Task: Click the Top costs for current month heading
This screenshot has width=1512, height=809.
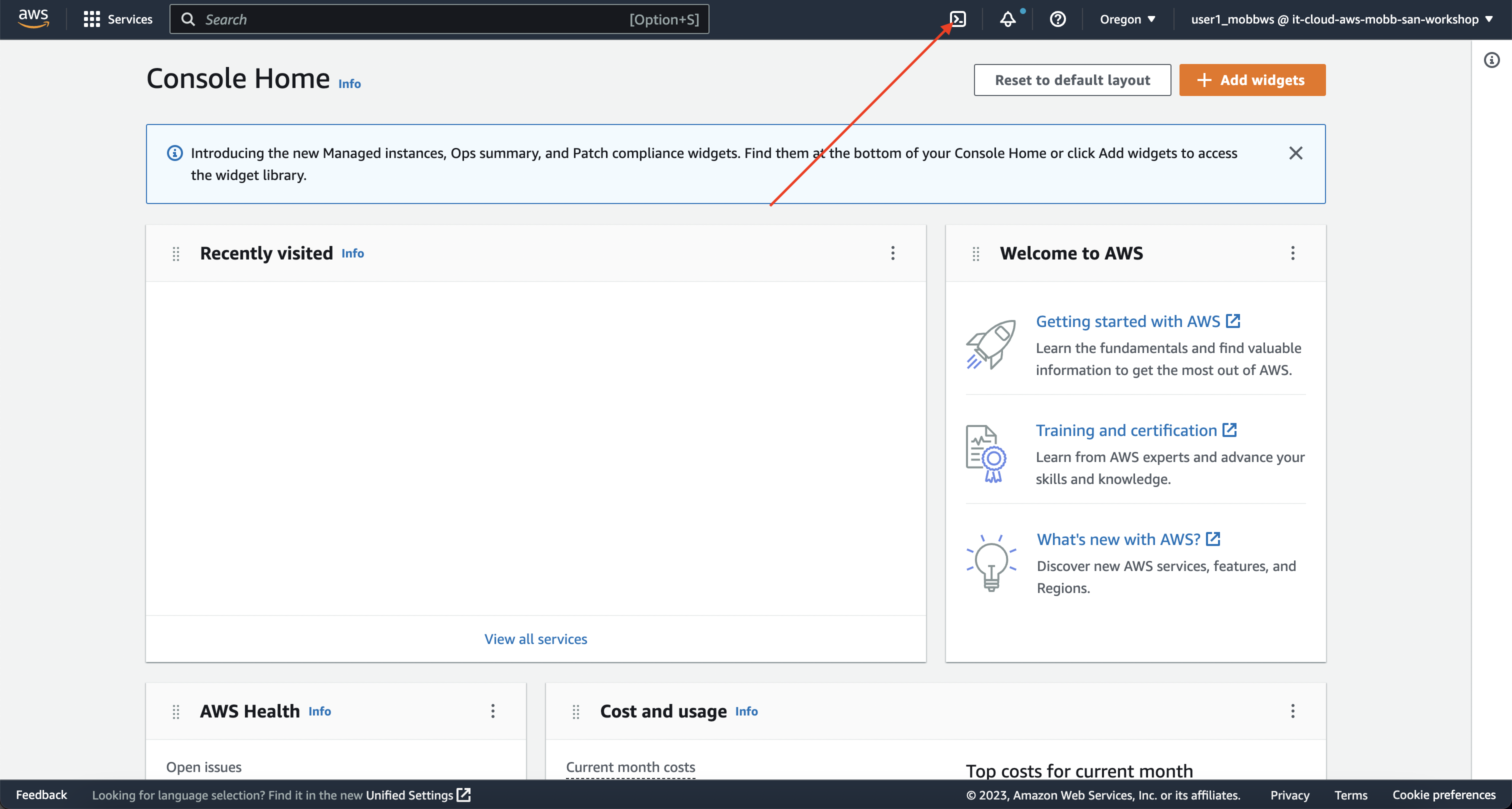Action: pyautogui.click(x=1079, y=770)
